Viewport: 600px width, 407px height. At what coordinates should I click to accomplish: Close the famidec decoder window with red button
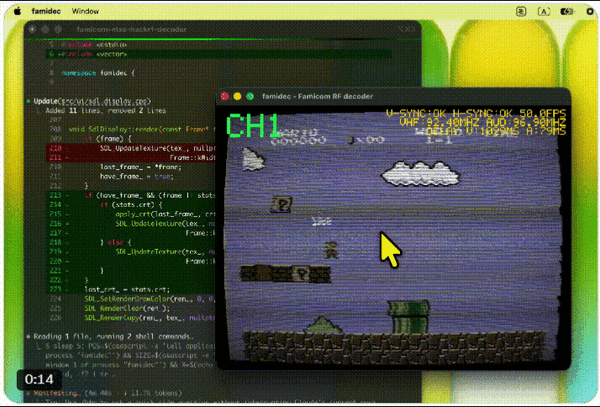(x=225, y=96)
